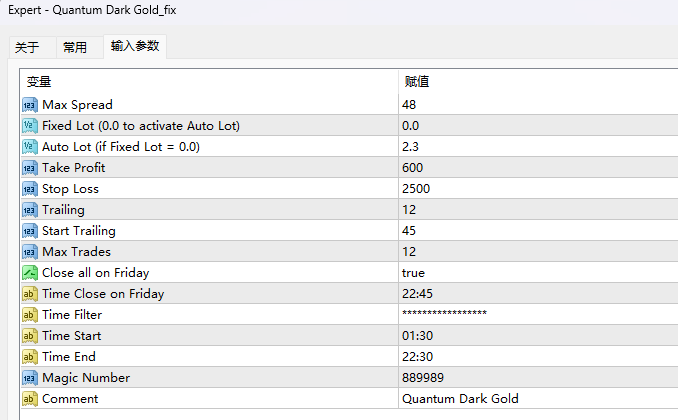This screenshot has height=420, width=678.
Task: Click the string icon beside Time Filter
Action: point(29,315)
